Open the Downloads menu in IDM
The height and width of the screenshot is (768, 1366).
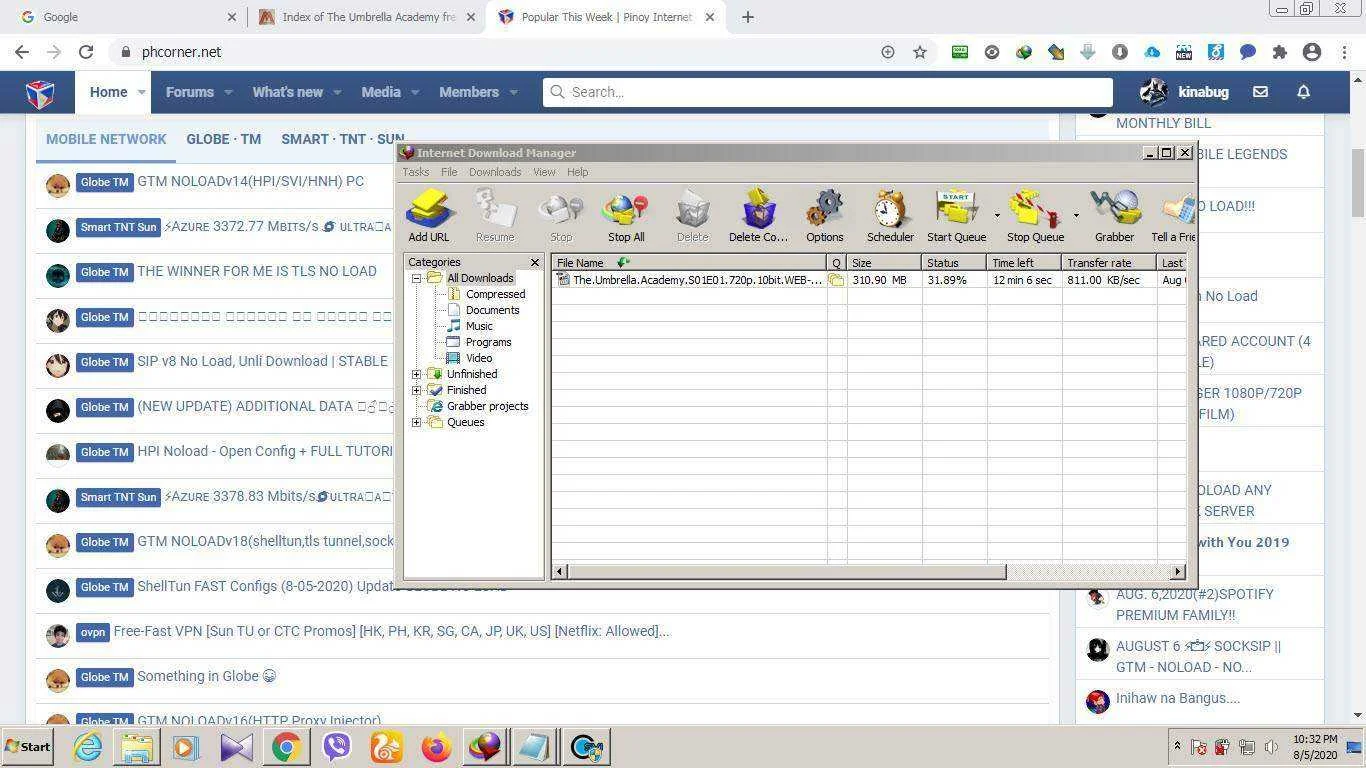(x=495, y=172)
